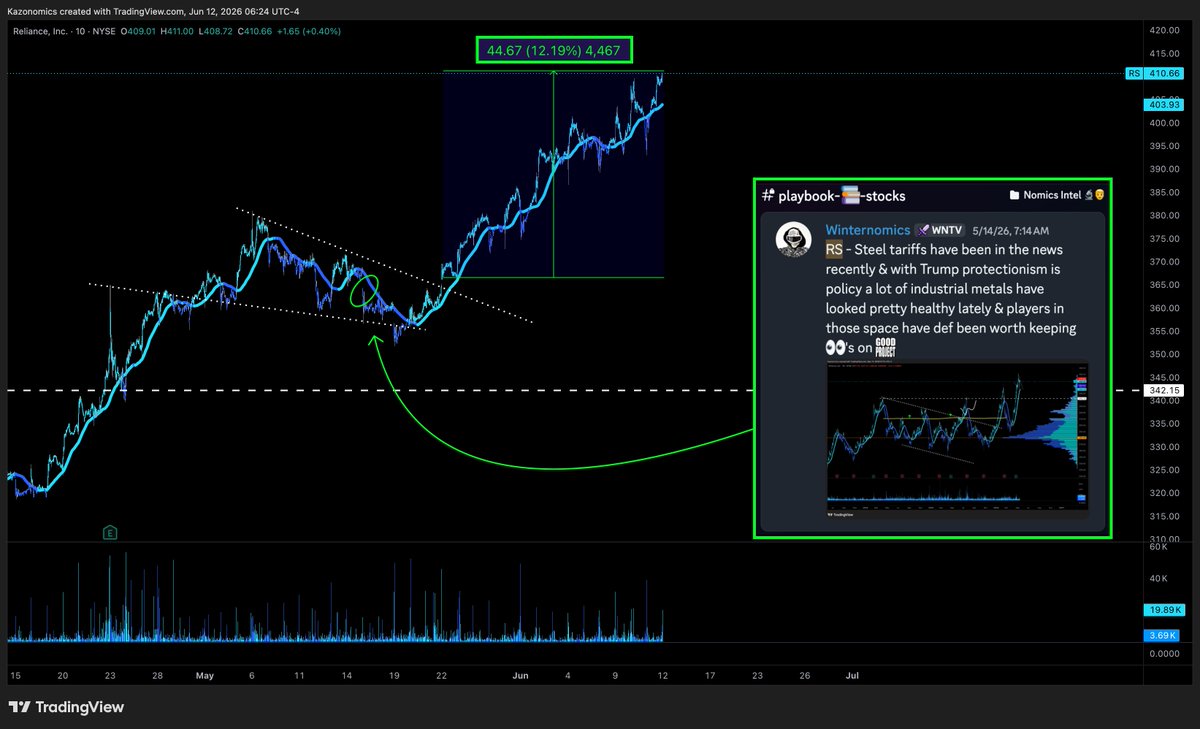The width and height of the screenshot is (1200, 729).
Task: Click the TradingView wordmark text
Action: pos(80,707)
